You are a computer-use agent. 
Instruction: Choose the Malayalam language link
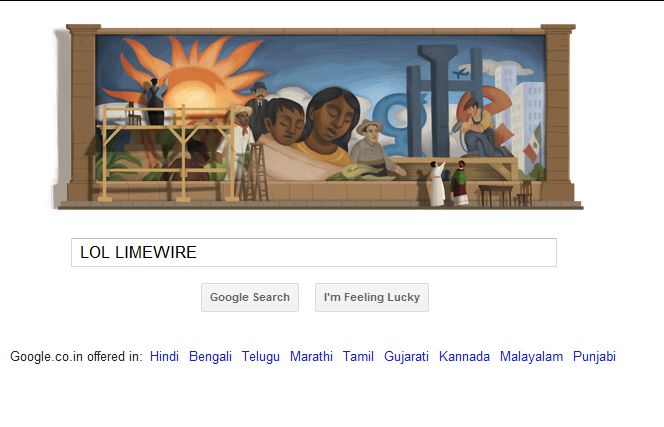point(531,356)
